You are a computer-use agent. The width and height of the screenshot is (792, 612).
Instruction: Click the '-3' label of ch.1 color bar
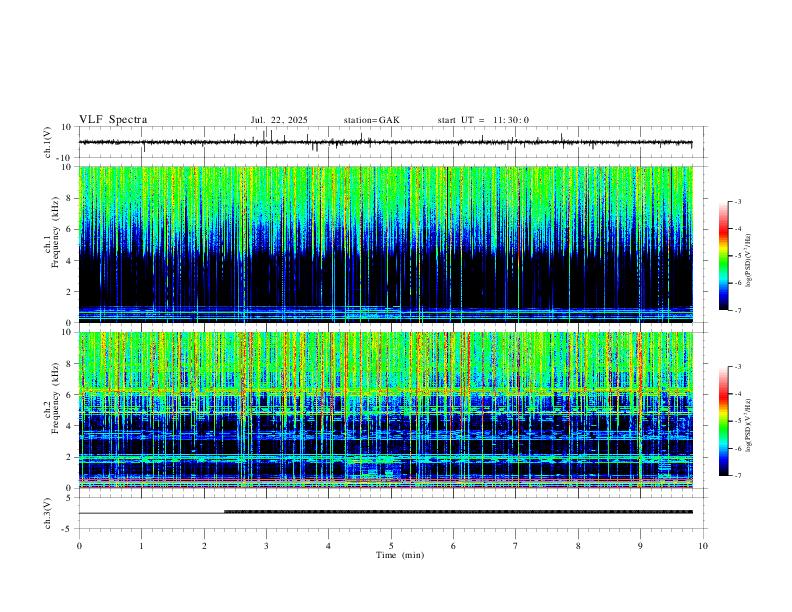(x=737, y=201)
